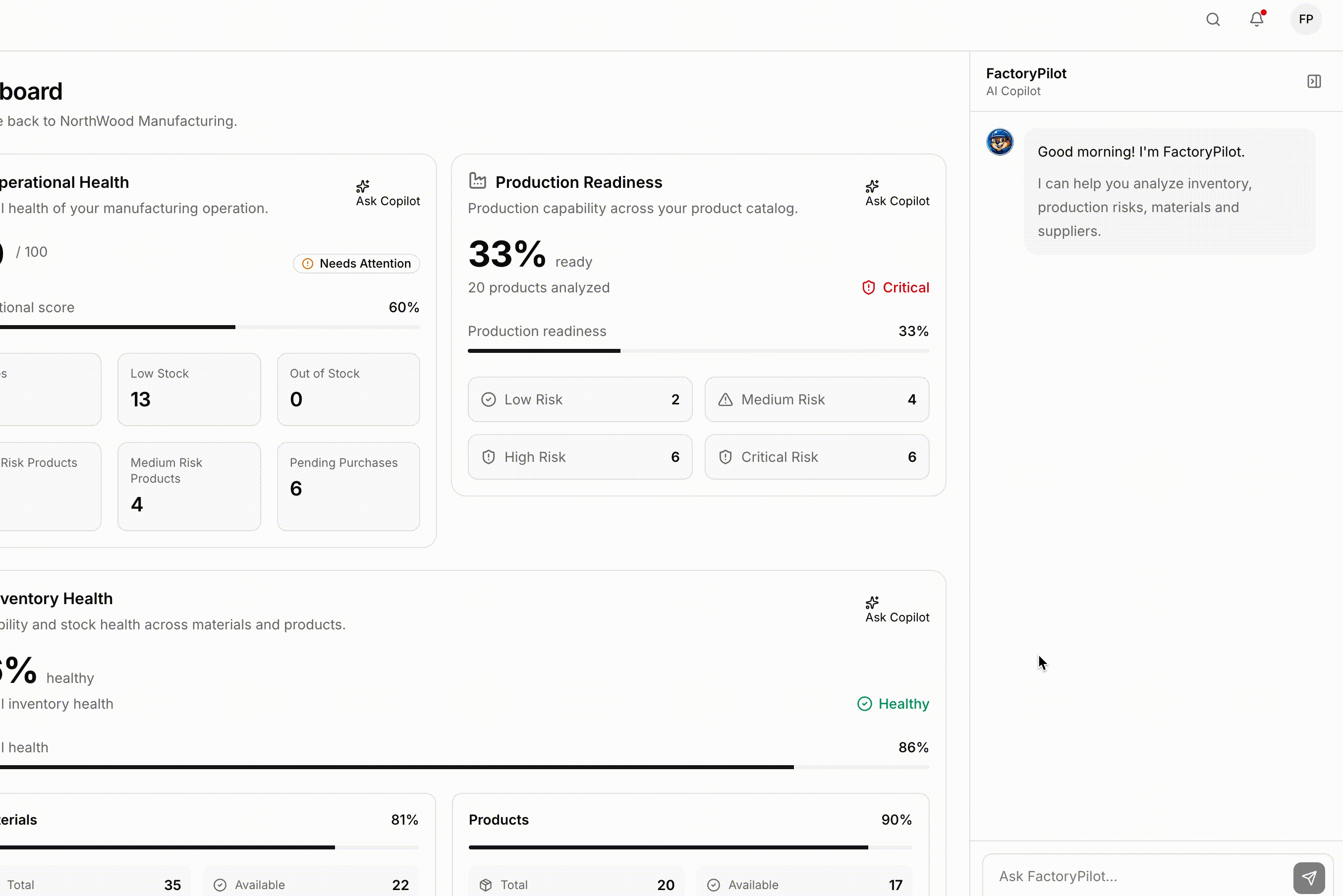Open the High Risk products tile
The width and height of the screenshot is (1343, 896).
coord(580,456)
